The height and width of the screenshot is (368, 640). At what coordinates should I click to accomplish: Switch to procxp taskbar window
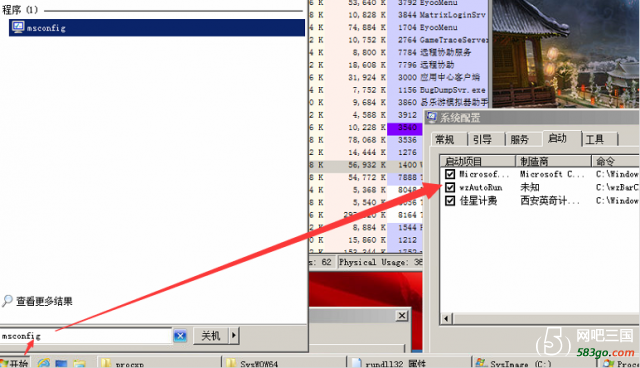pyautogui.click(x=159, y=363)
